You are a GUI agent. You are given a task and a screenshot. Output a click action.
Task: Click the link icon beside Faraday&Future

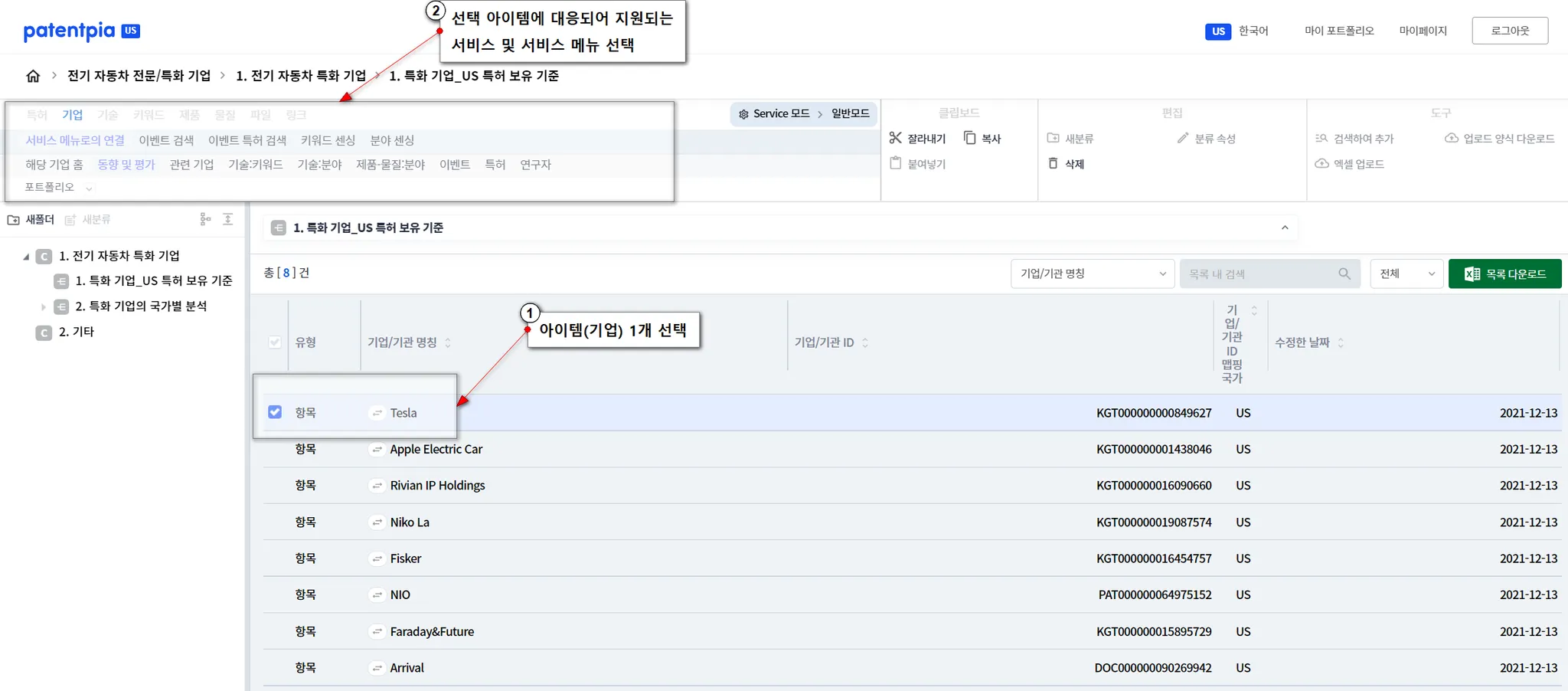tap(377, 632)
